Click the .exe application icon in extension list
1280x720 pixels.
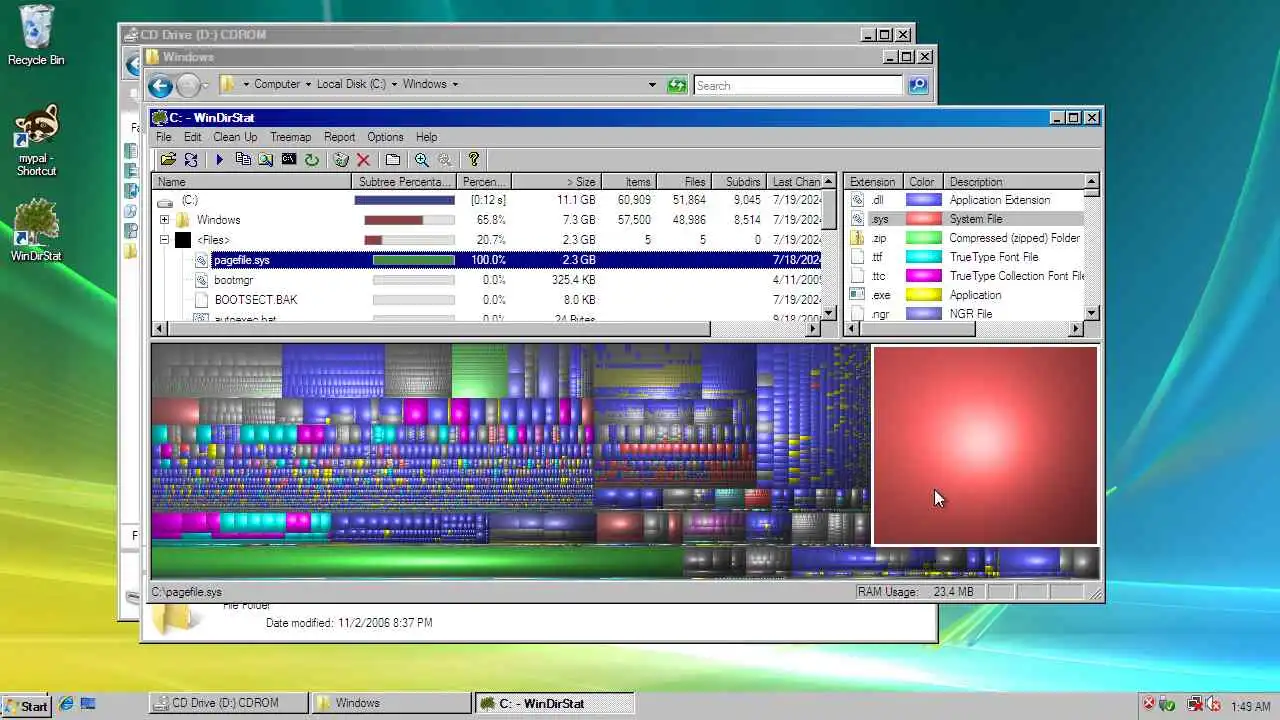coord(857,295)
